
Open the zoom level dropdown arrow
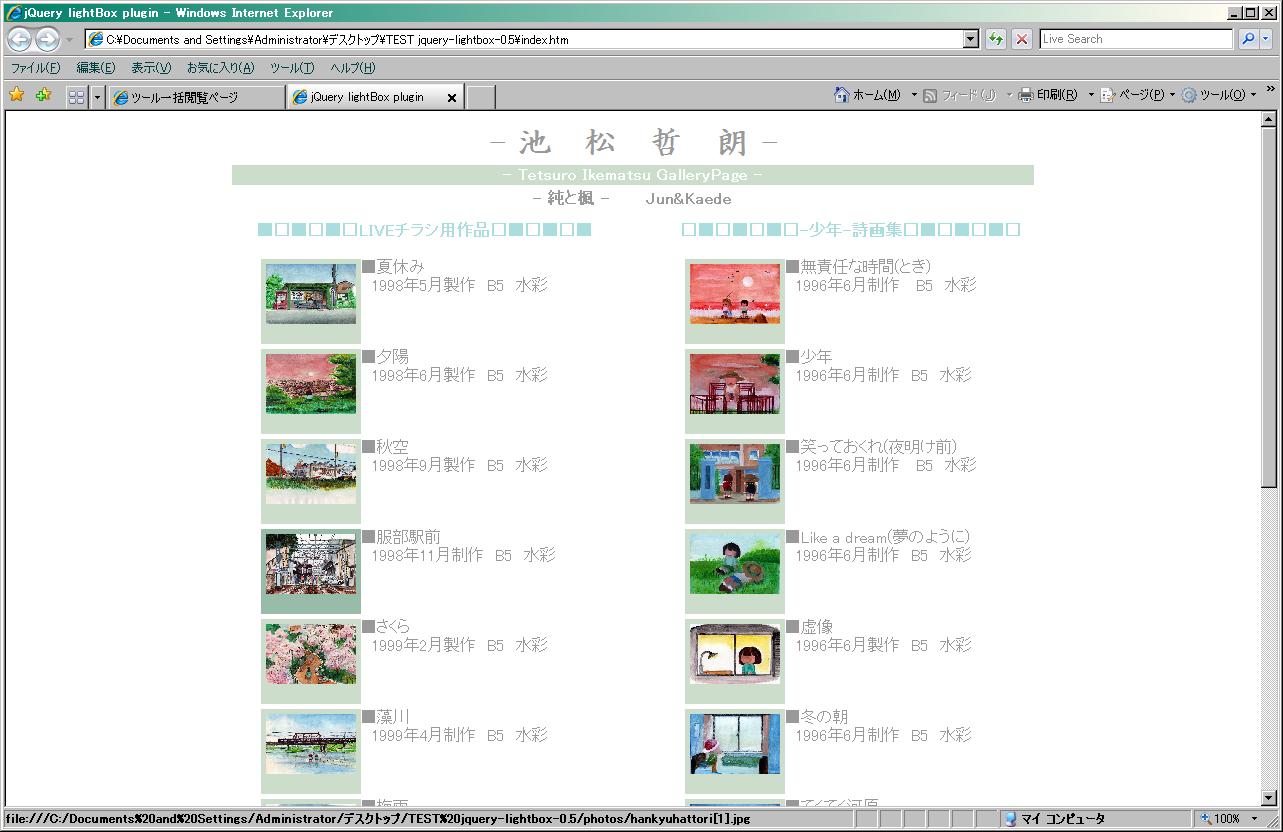tap(1255, 819)
